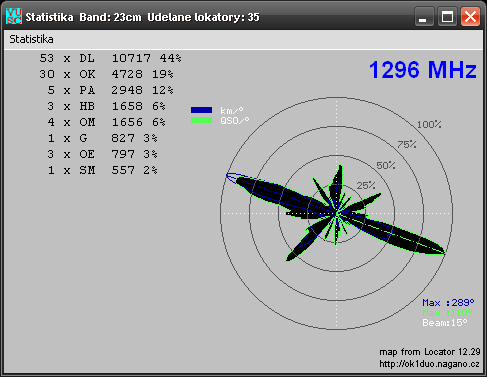Minimize the Statistika window
487x377 pixels.
pyautogui.click(x=424, y=17)
